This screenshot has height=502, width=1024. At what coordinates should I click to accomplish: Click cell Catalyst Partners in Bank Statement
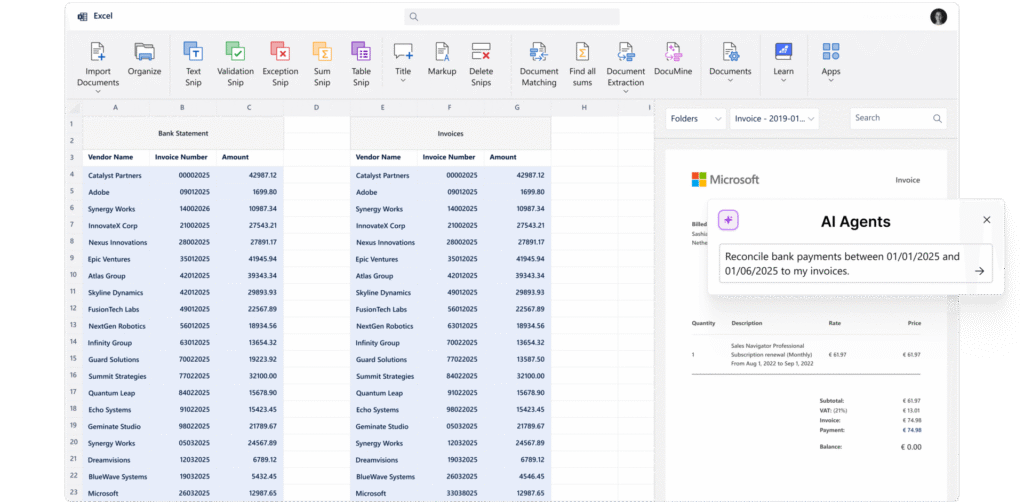(116, 176)
